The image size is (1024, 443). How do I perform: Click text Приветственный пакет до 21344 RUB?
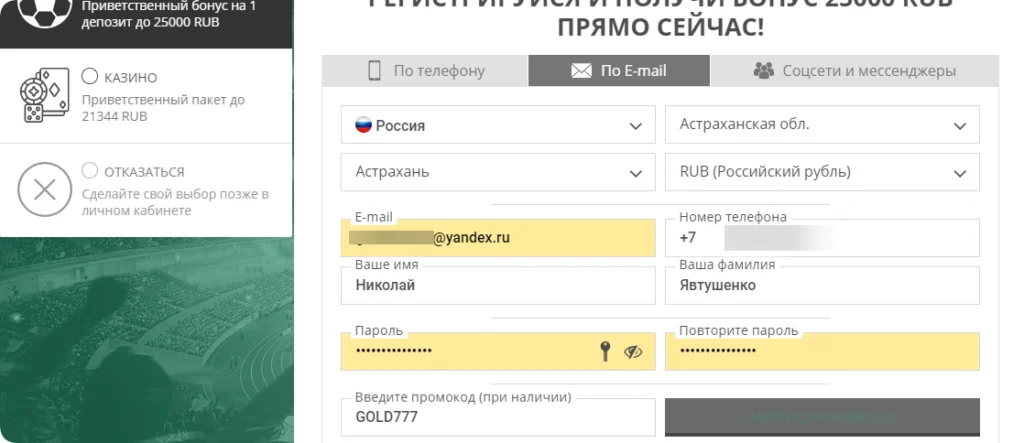pos(163,108)
